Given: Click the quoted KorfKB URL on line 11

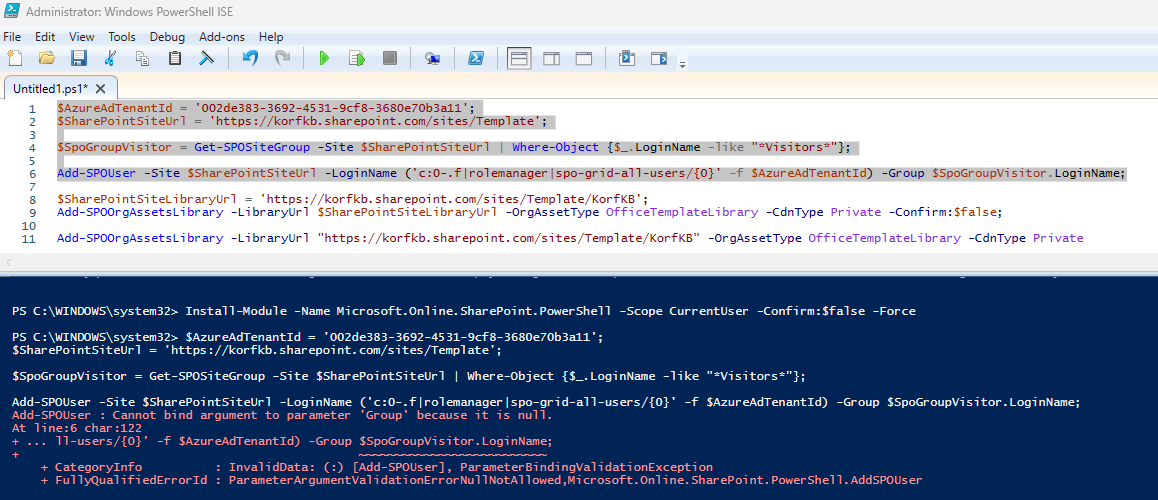Looking at the screenshot, I should pyautogui.click(x=509, y=238).
